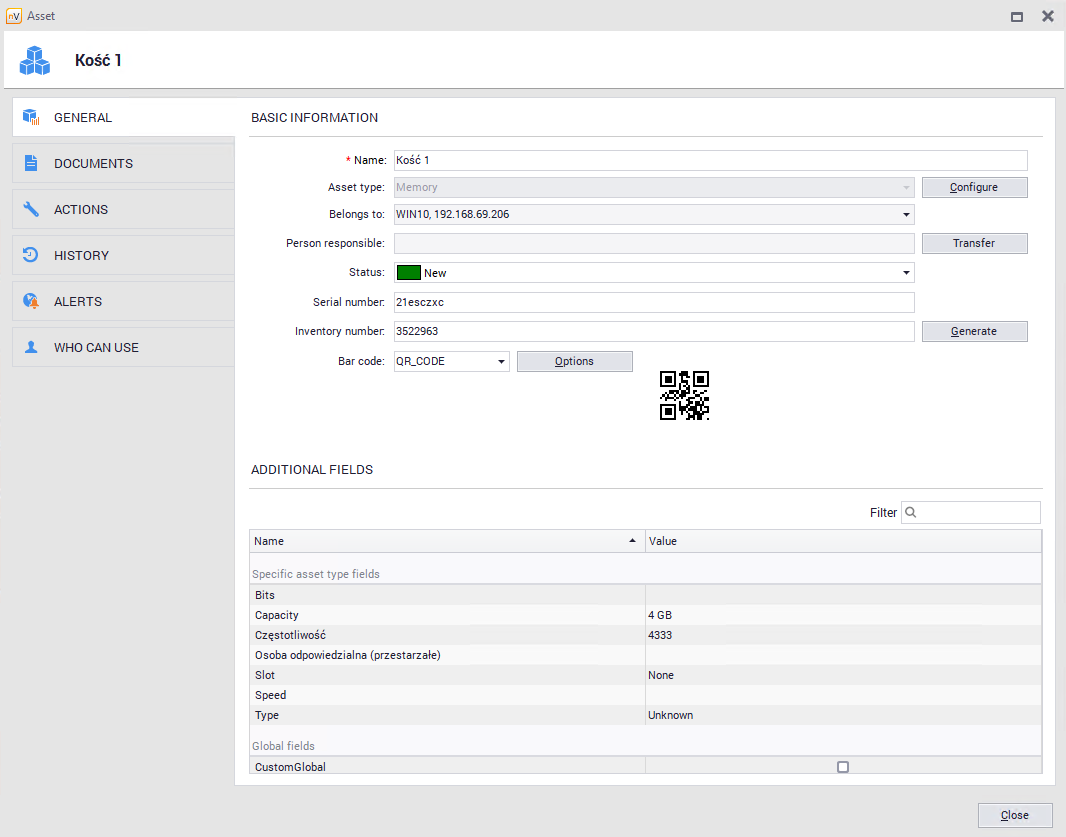1066x837 pixels.
Task: Click the Actions wrench icon
Action: point(31,209)
